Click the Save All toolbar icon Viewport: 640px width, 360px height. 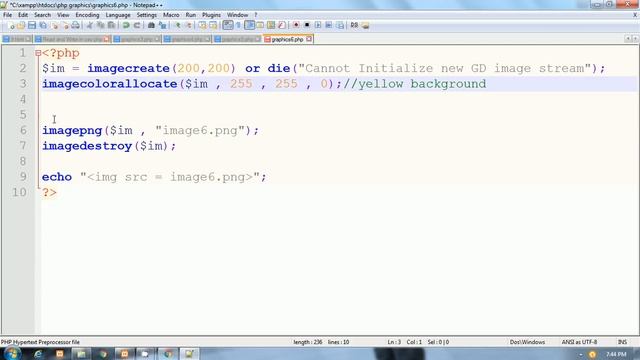click(43, 25)
